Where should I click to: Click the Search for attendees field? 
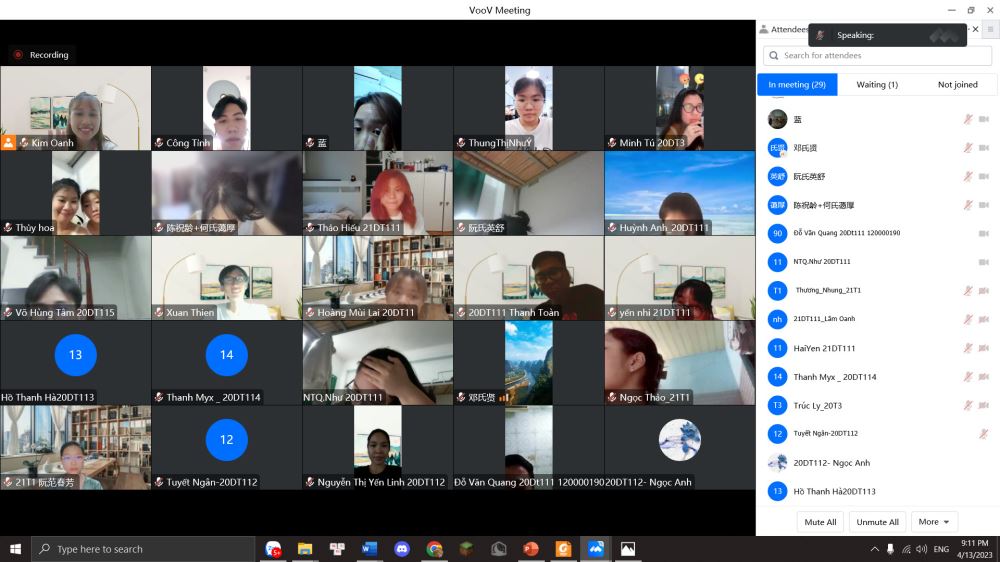pos(877,56)
